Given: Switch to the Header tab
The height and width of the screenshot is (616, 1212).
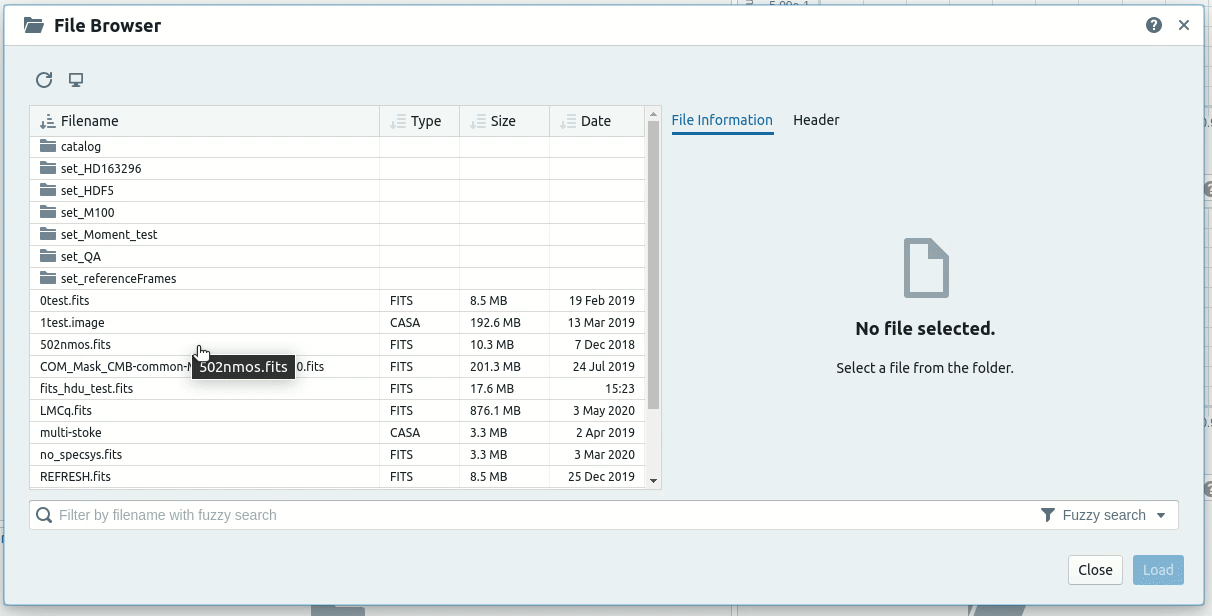Looking at the screenshot, I should point(816,120).
